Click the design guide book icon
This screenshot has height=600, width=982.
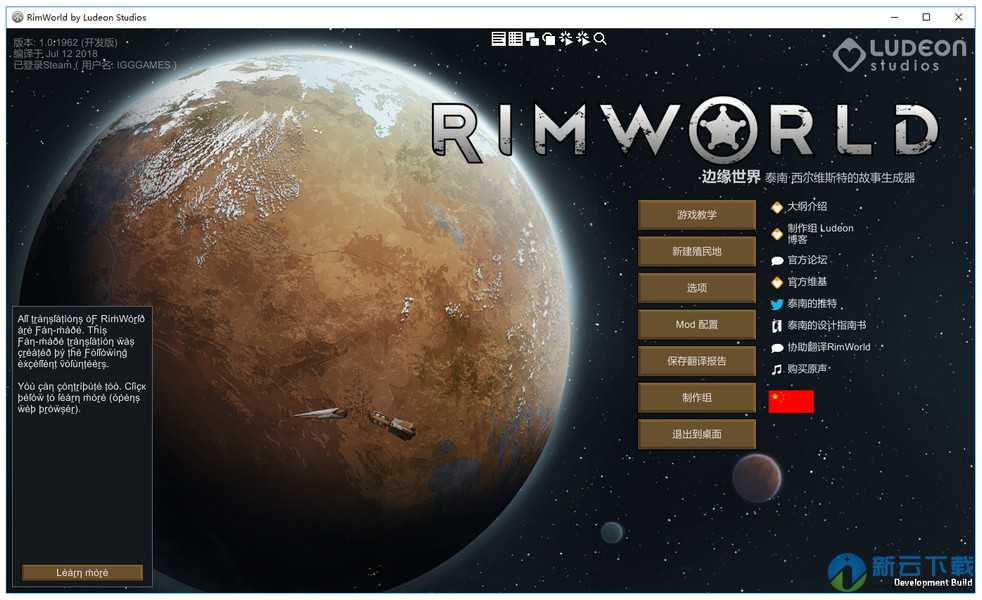tap(777, 326)
